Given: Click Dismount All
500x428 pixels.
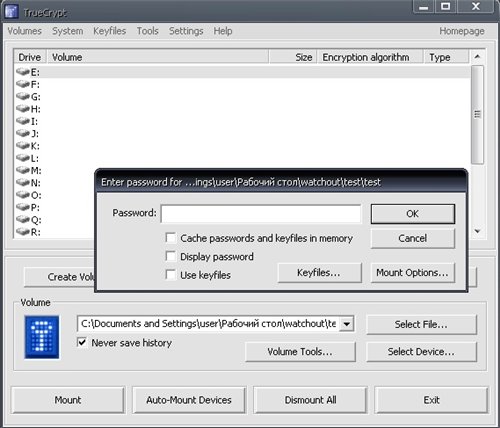Looking at the screenshot, I should click(310, 400).
